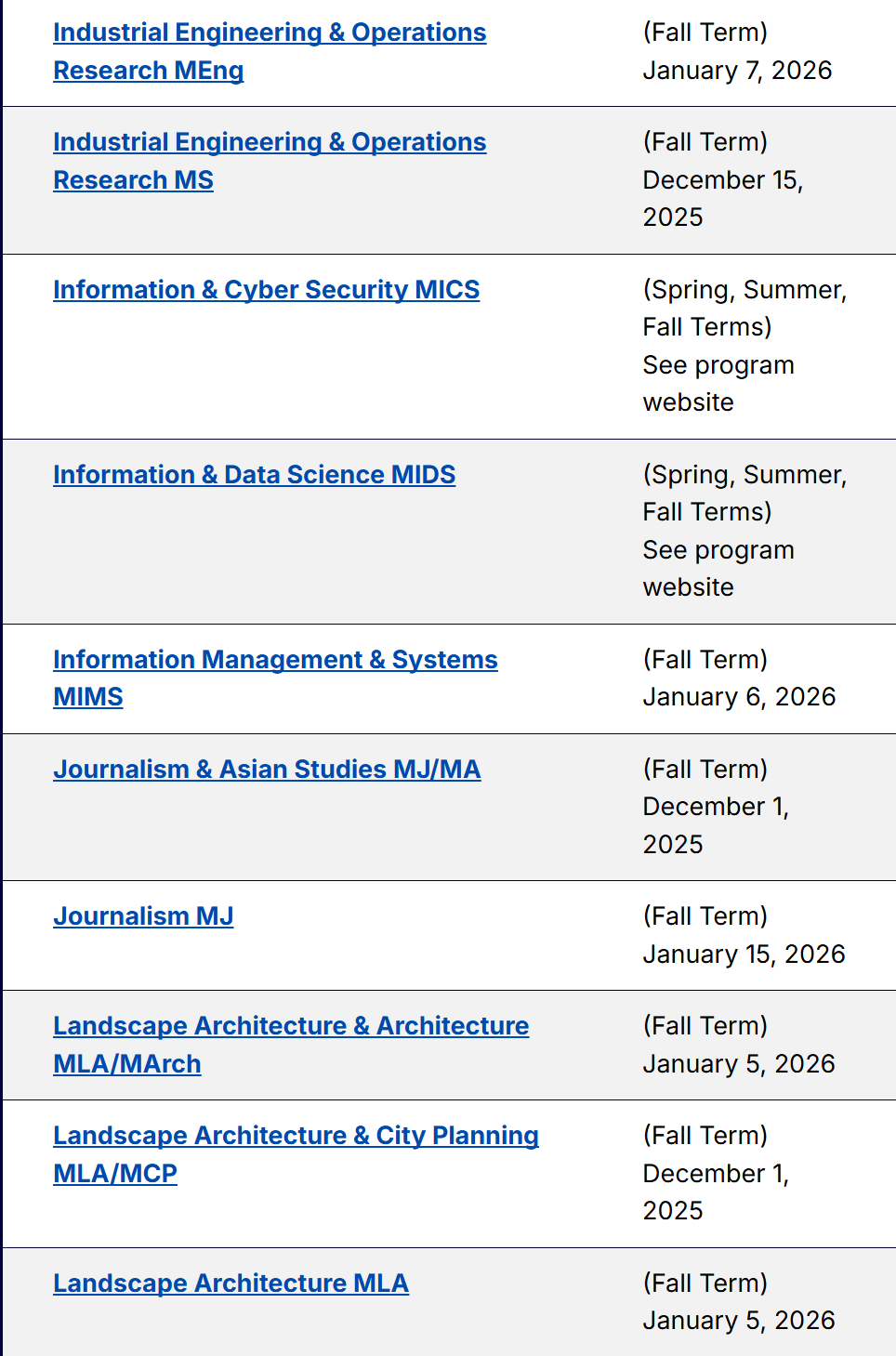
Task: Click the January 7, 2026 deadline text
Action: pos(737,71)
